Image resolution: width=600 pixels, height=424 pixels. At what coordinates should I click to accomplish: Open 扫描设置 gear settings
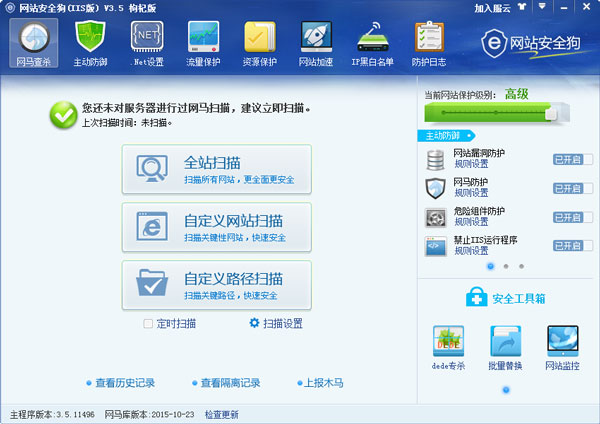(276, 323)
